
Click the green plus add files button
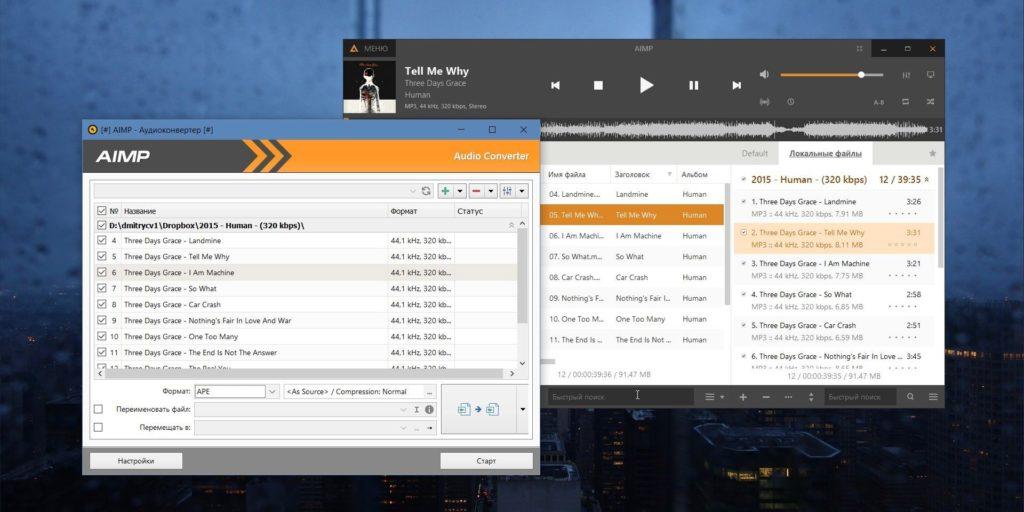coord(445,190)
